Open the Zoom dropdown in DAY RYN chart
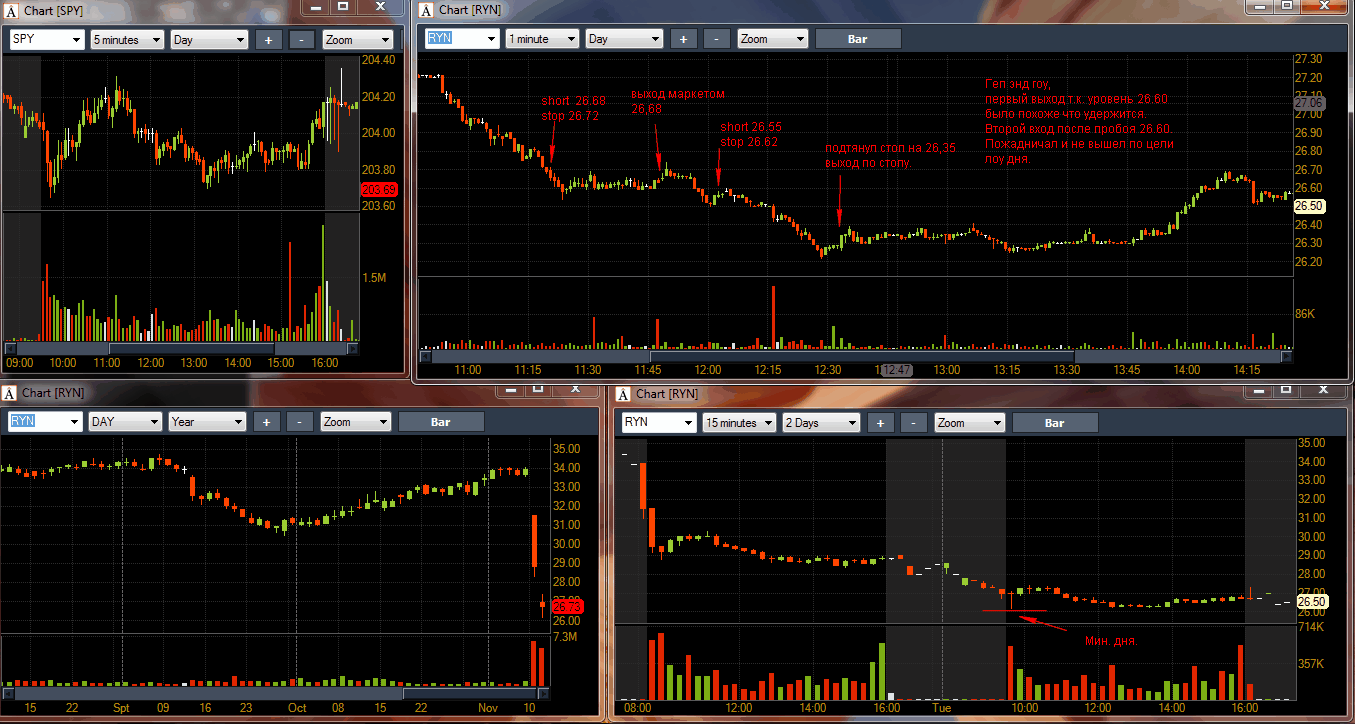Screen dimensions: 1355x724 coord(355,422)
